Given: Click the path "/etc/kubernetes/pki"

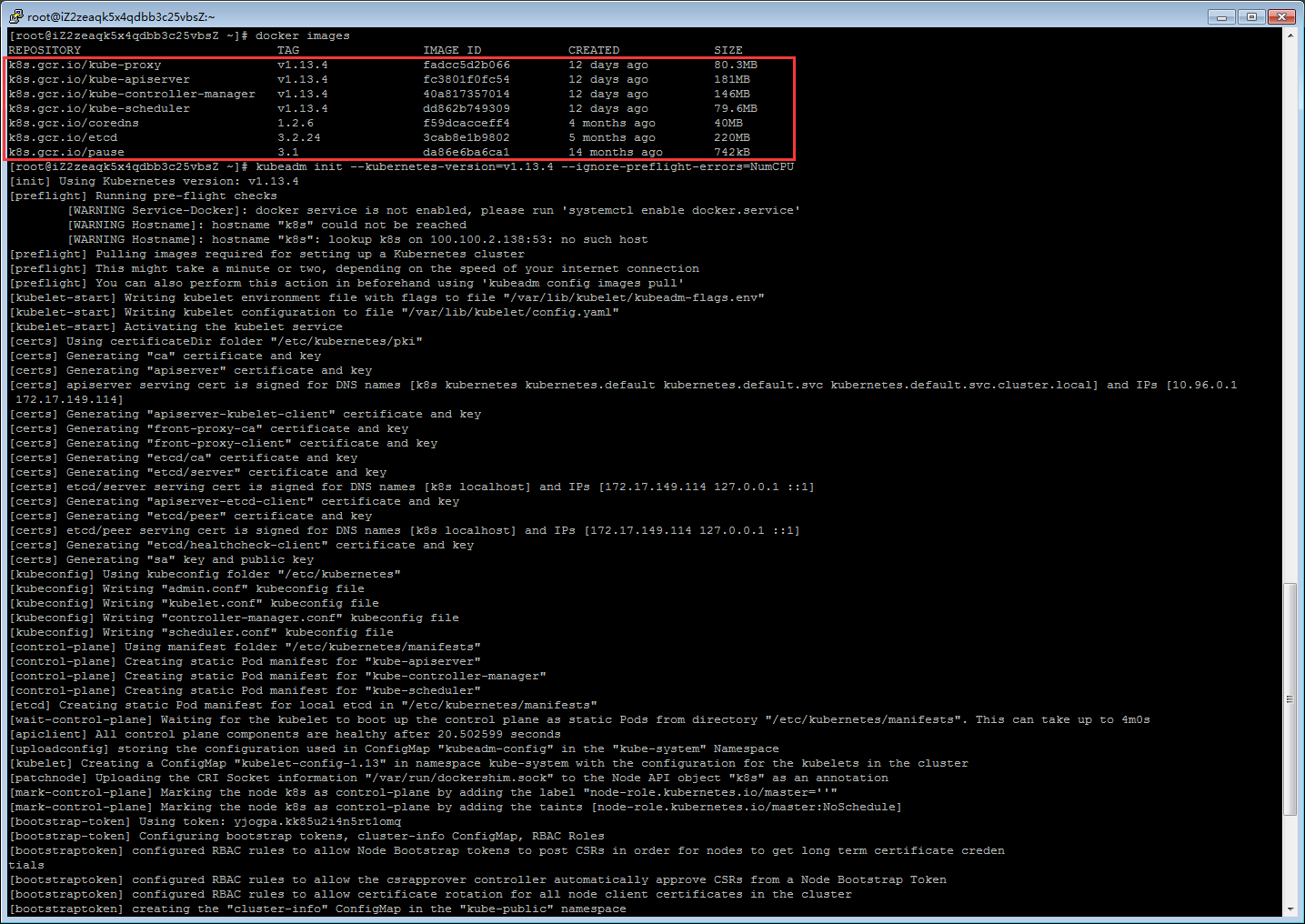Looking at the screenshot, I should (346, 341).
